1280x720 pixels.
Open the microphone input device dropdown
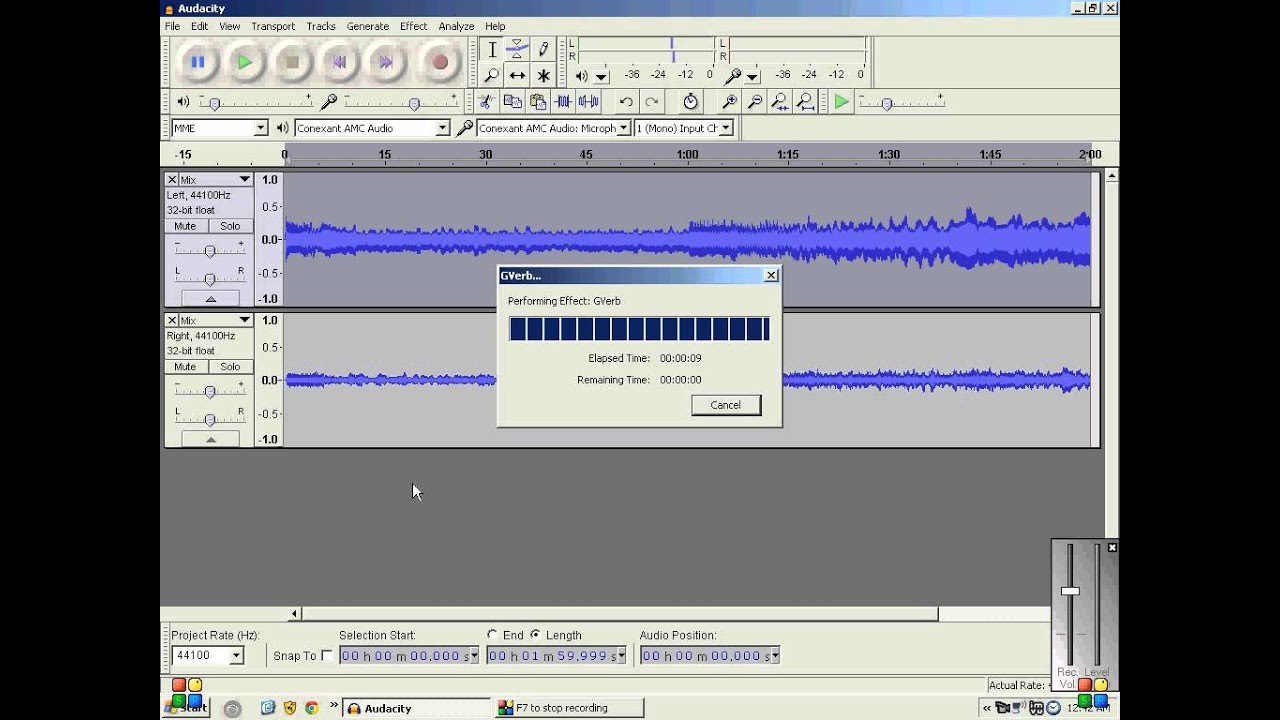coord(624,128)
